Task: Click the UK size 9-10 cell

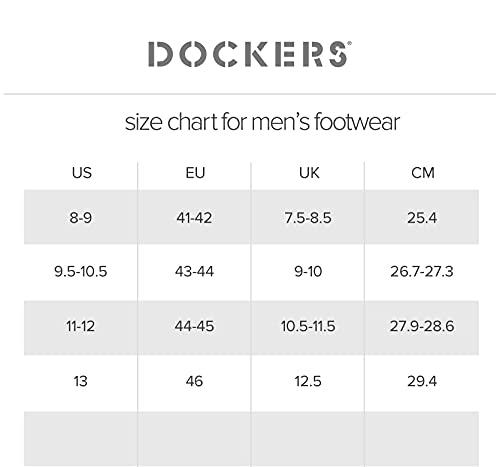Action: click(308, 271)
